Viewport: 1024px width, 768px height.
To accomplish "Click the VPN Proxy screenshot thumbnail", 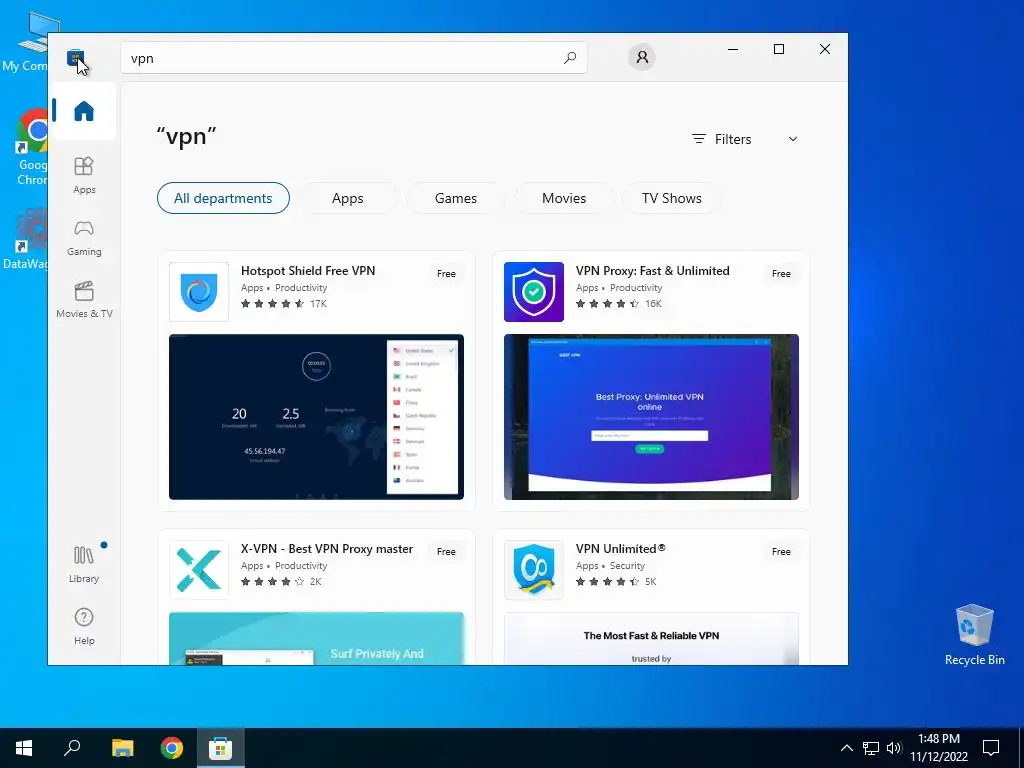I will click(651, 417).
